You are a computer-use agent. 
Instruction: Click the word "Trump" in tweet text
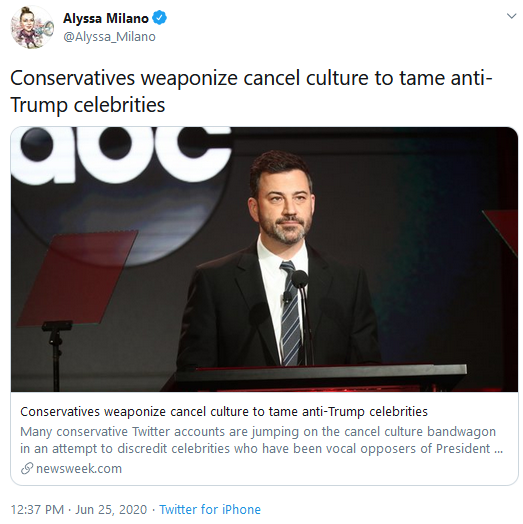[x=39, y=105]
